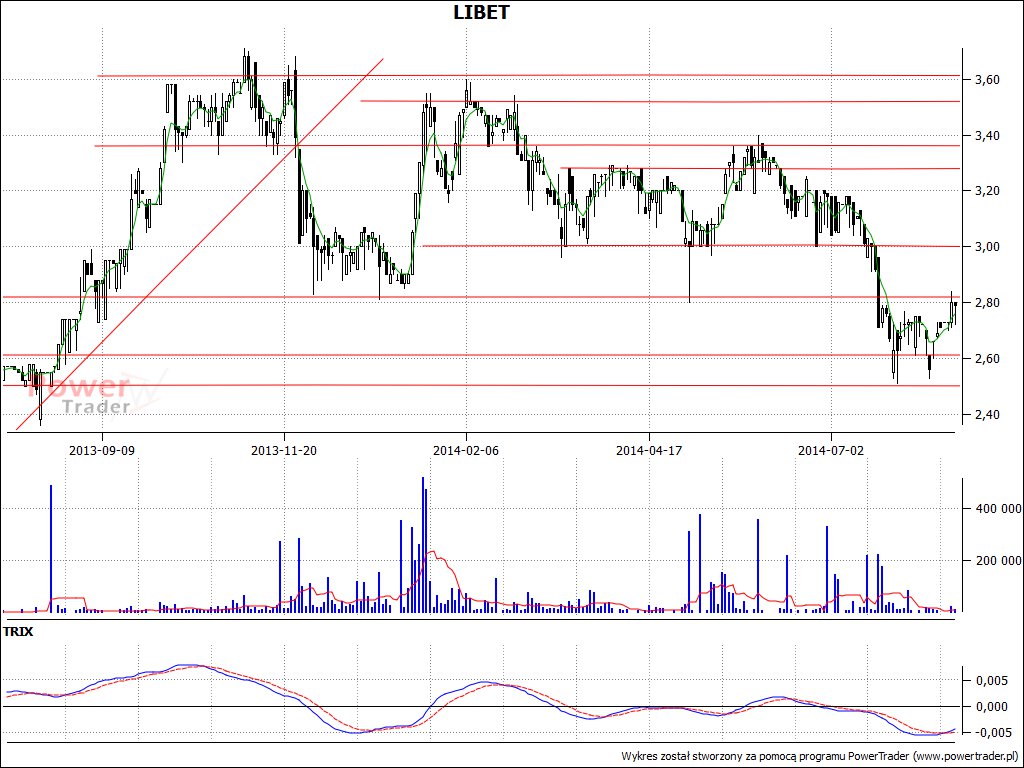The height and width of the screenshot is (768, 1024).
Task: Click the 2013-09-09 date label
Action: [102, 450]
